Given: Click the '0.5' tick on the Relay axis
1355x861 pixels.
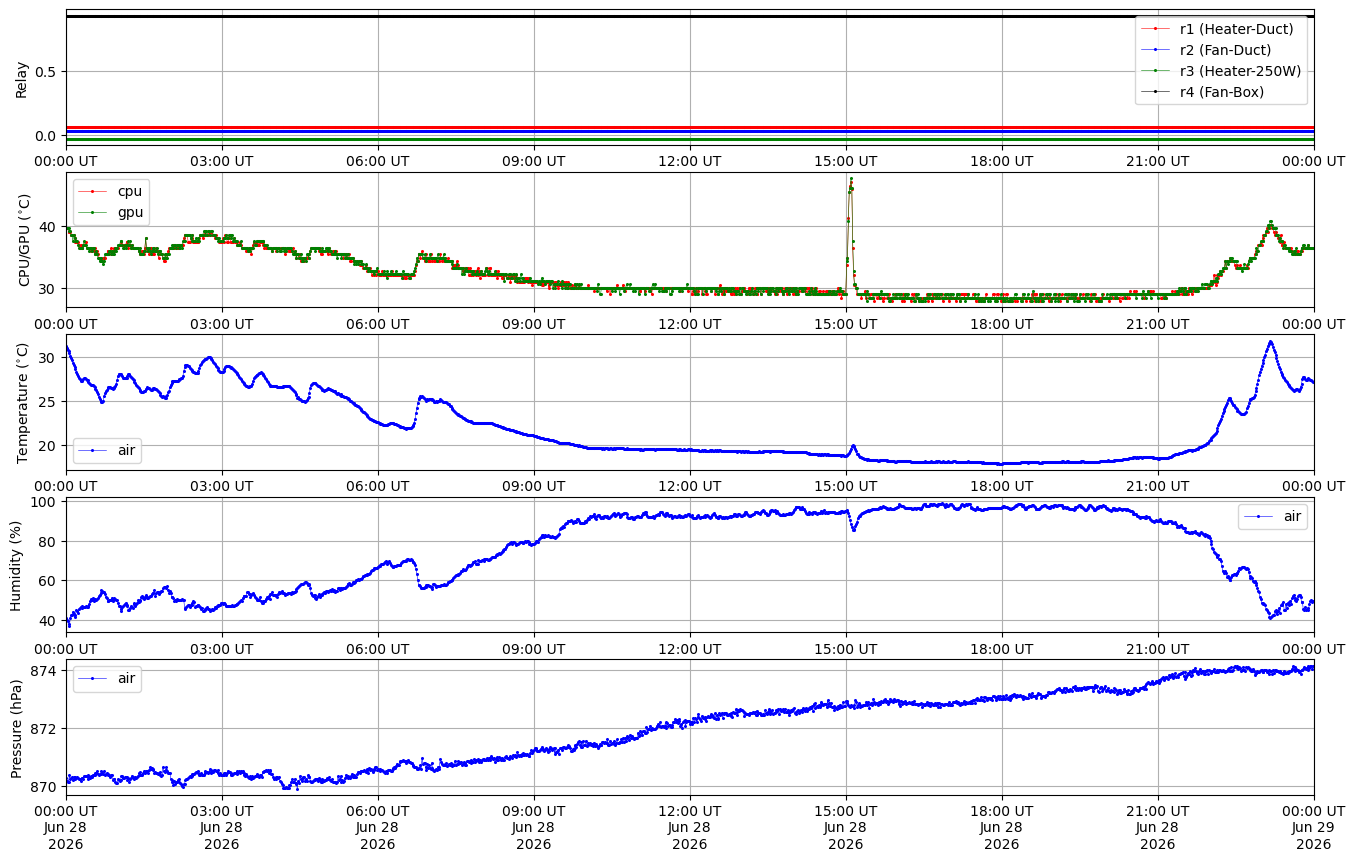Looking at the screenshot, I should tap(47, 72).
